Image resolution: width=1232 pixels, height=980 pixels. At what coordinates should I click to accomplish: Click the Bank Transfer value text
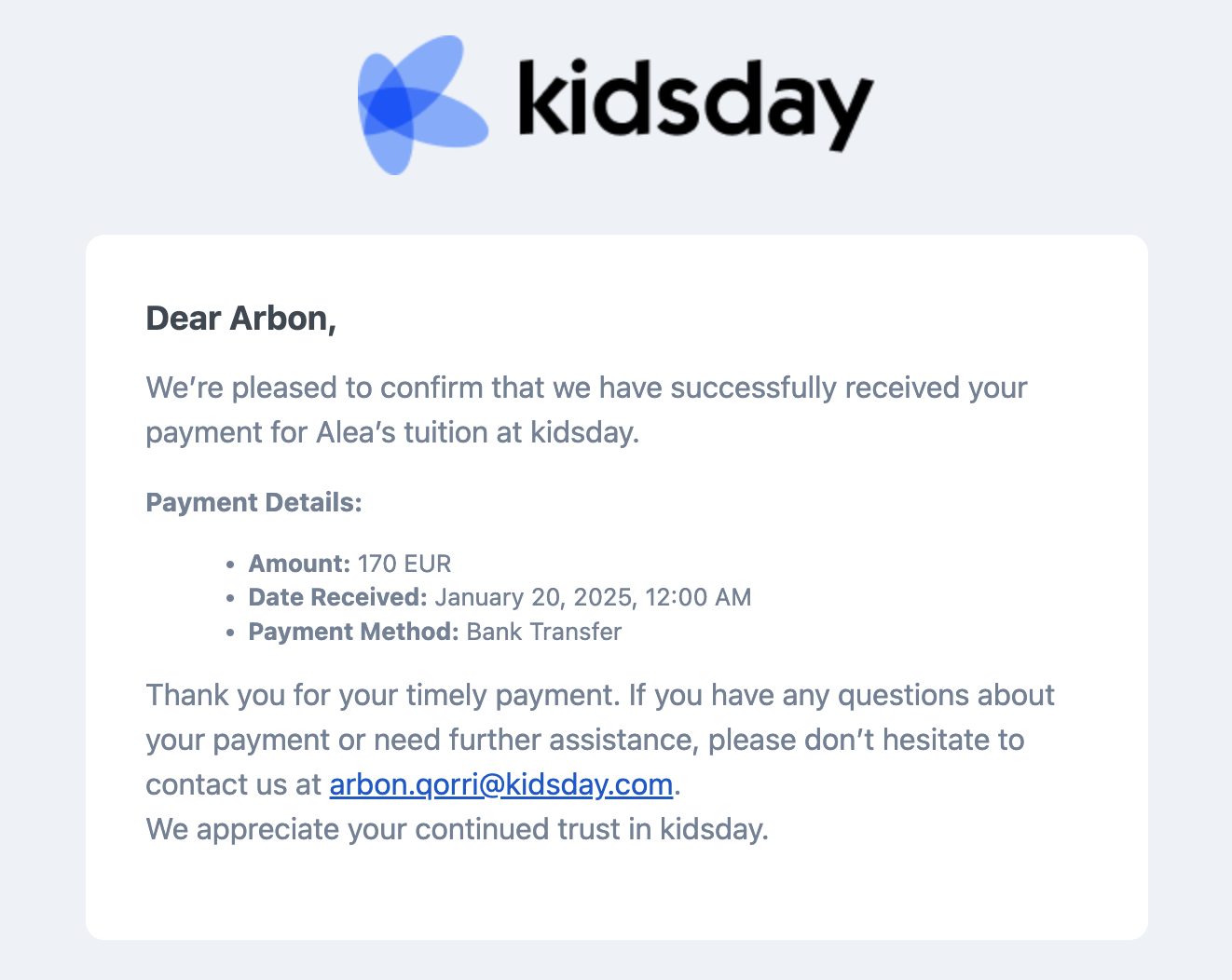point(543,632)
